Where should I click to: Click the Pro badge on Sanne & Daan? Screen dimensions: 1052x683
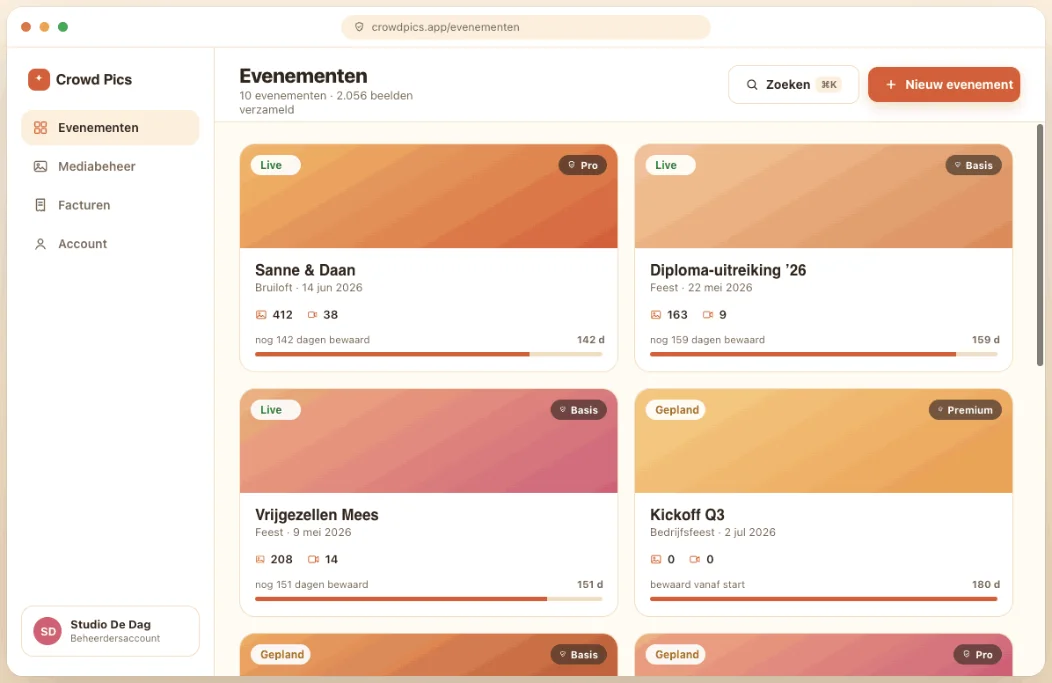[582, 165]
